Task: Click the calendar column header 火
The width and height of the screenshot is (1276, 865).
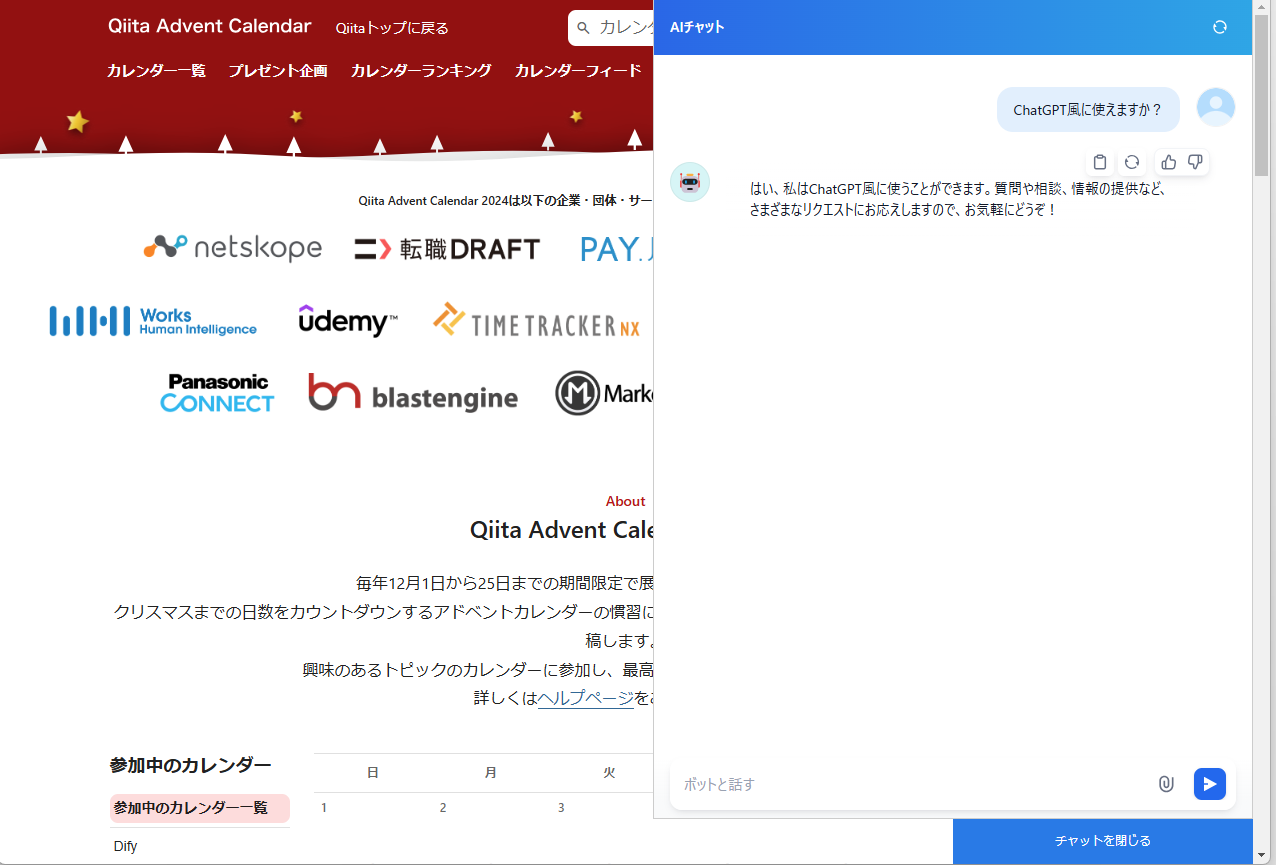Action: pyautogui.click(x=609, y=773)
